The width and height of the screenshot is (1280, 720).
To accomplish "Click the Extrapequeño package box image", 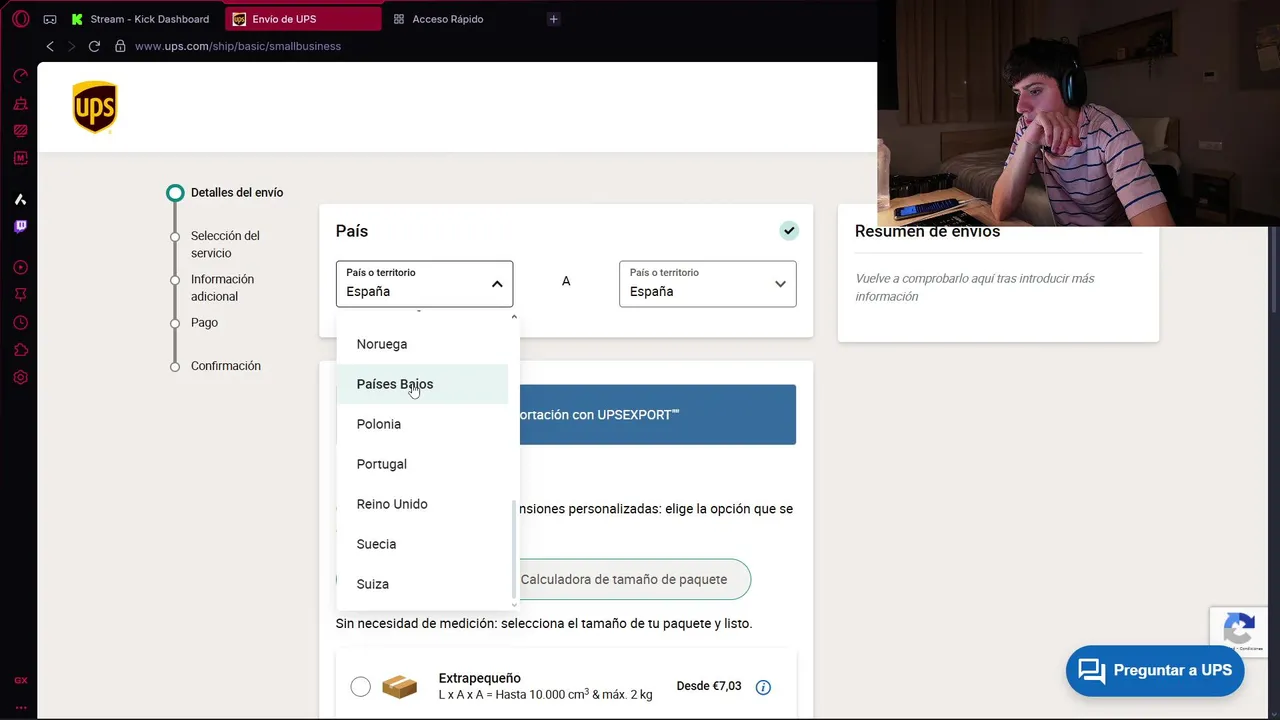I will tap(399, 687).
